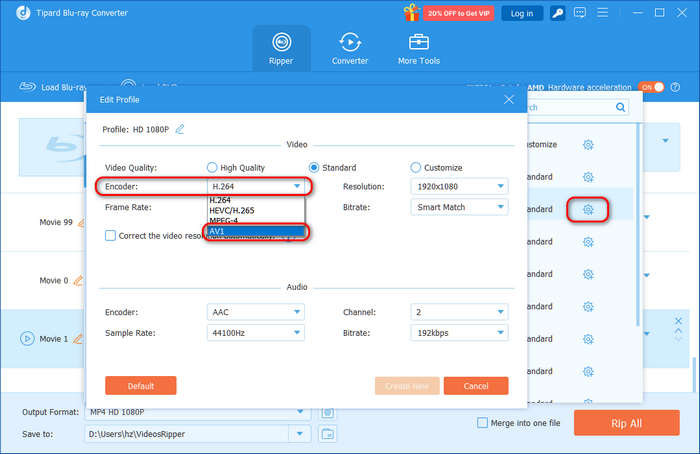Remove Movie 1 row with X icon

click(678, 321)
